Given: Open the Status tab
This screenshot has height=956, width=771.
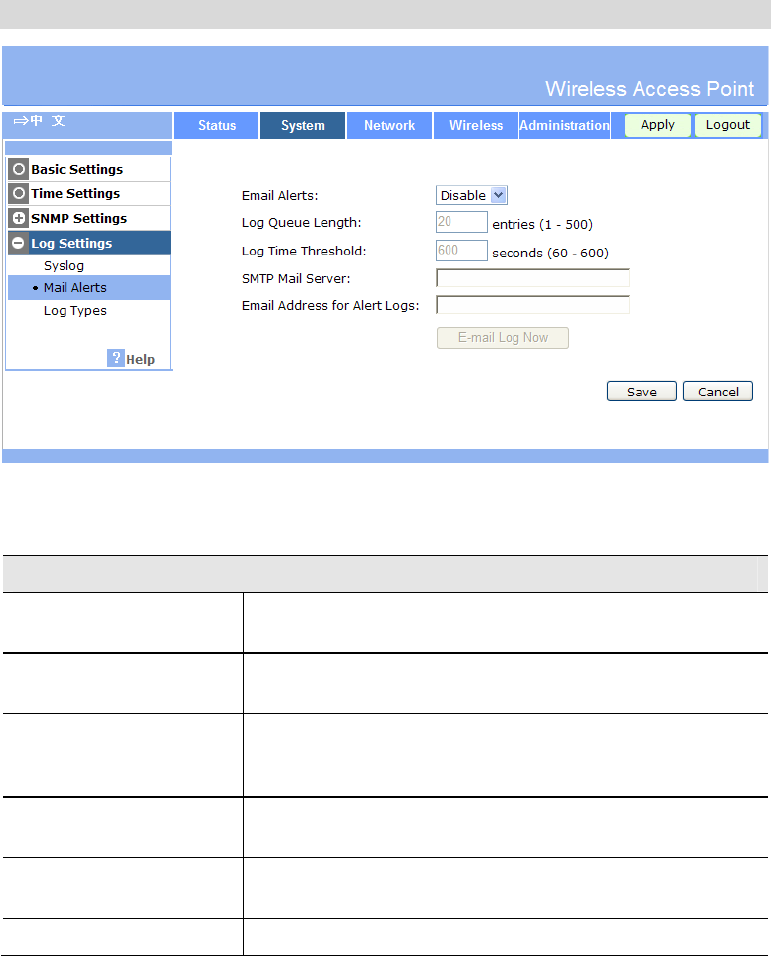Looking at the screenshot, I should pos(216,126).
